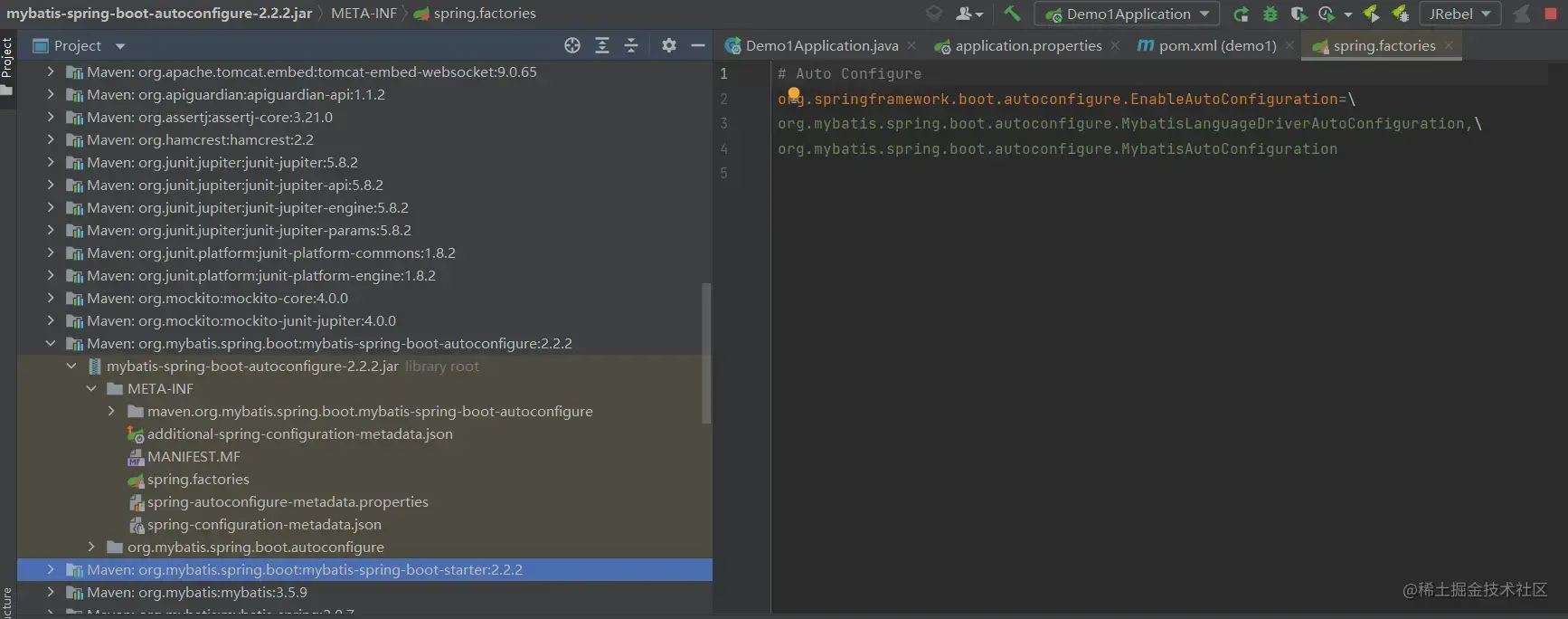Select Maven: org.junit.jupiter:junit-jupiter-params:5.8.2
The image size is (1568, 619).
249,230
